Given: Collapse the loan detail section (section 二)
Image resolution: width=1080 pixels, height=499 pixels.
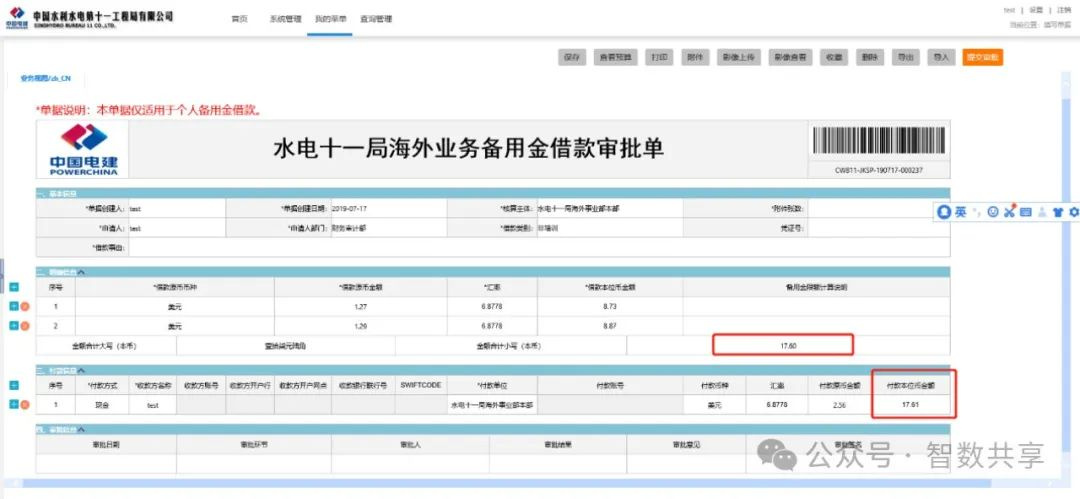Looking at the screenshot, I should (82, 272).
